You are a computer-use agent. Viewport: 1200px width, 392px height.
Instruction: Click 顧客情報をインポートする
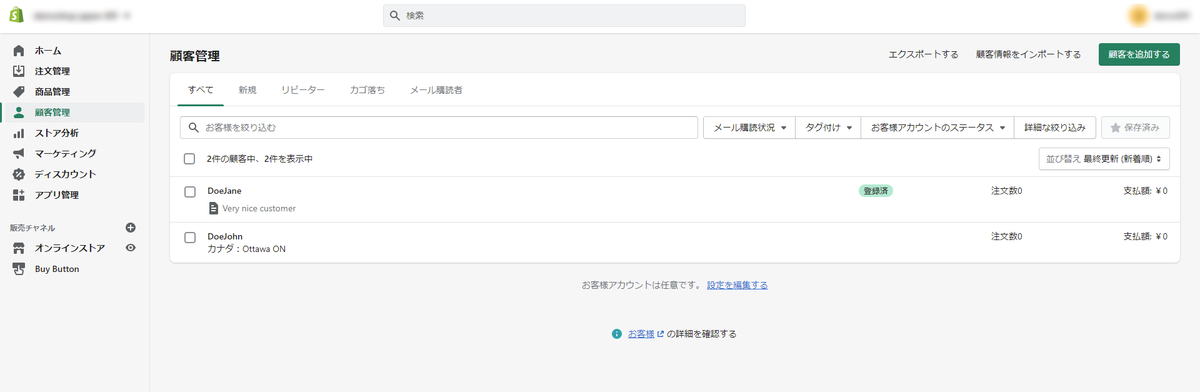pos(1028,55)
